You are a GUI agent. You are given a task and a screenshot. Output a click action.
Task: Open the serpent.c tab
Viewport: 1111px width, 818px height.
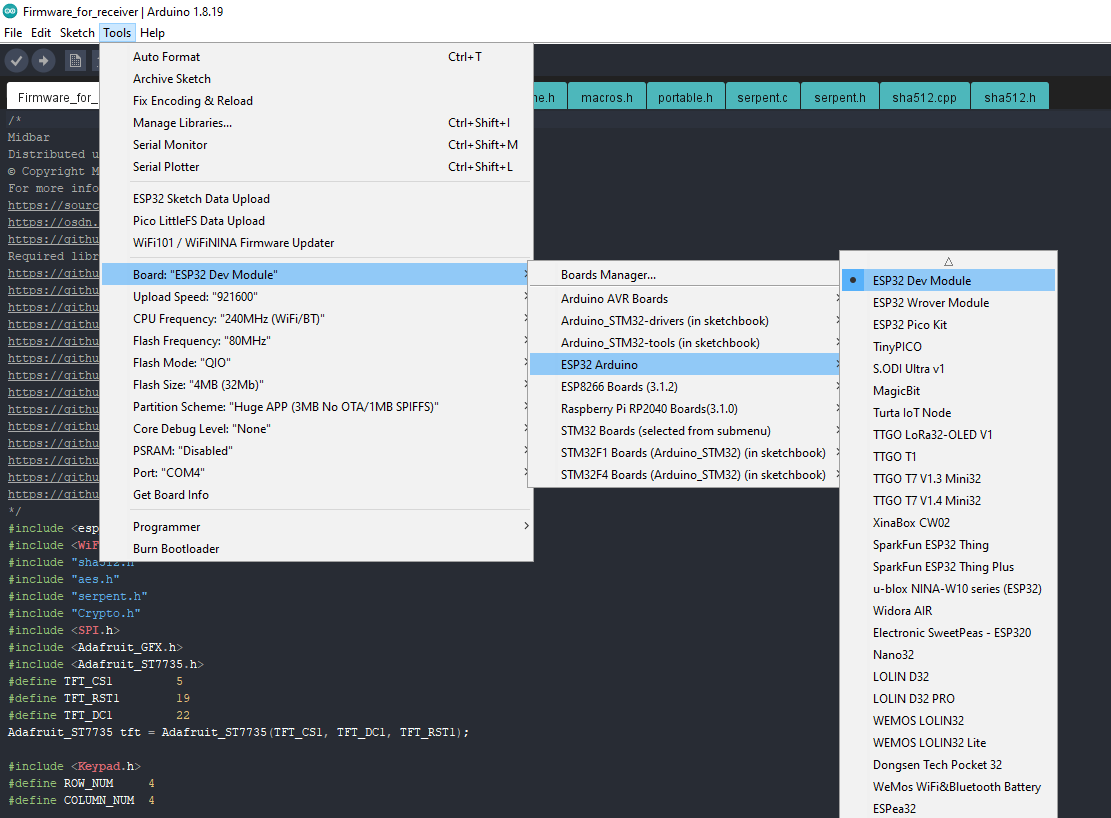point(762,98)
